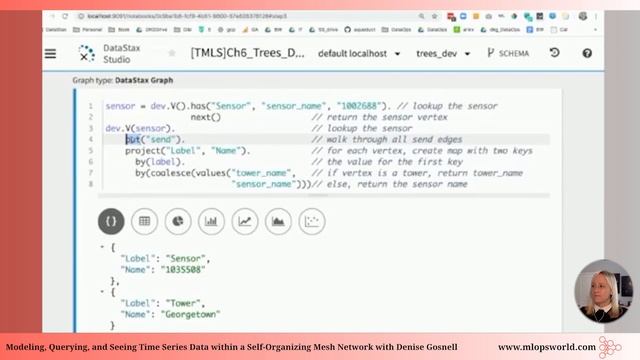Open www.mlopsworld.com link
The image size is (640, 360).
pos(547,347)
